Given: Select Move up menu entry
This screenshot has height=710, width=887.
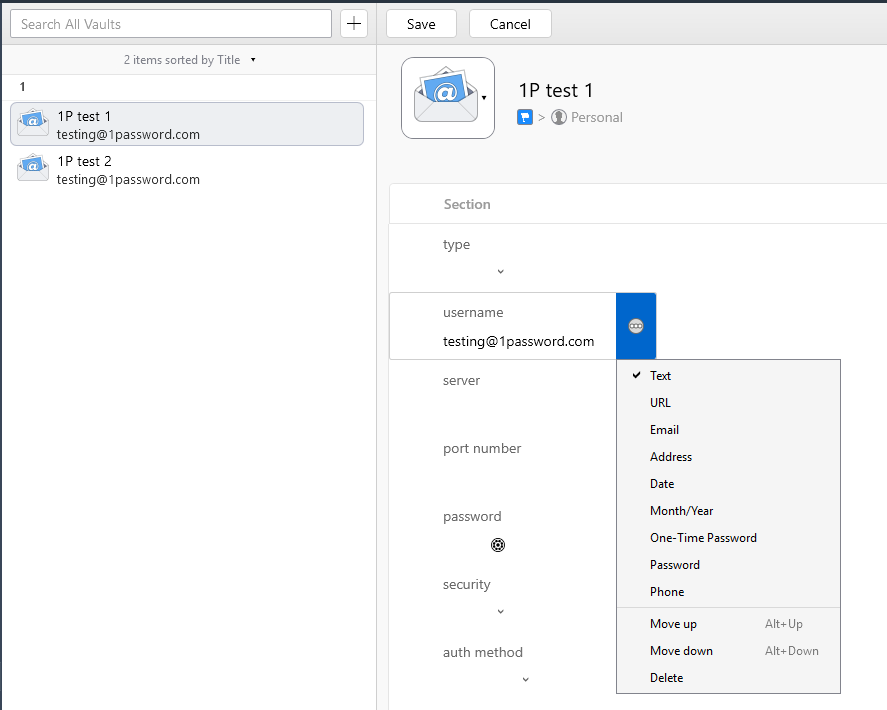Looking at the screenshot, I should tap(728, 624).
